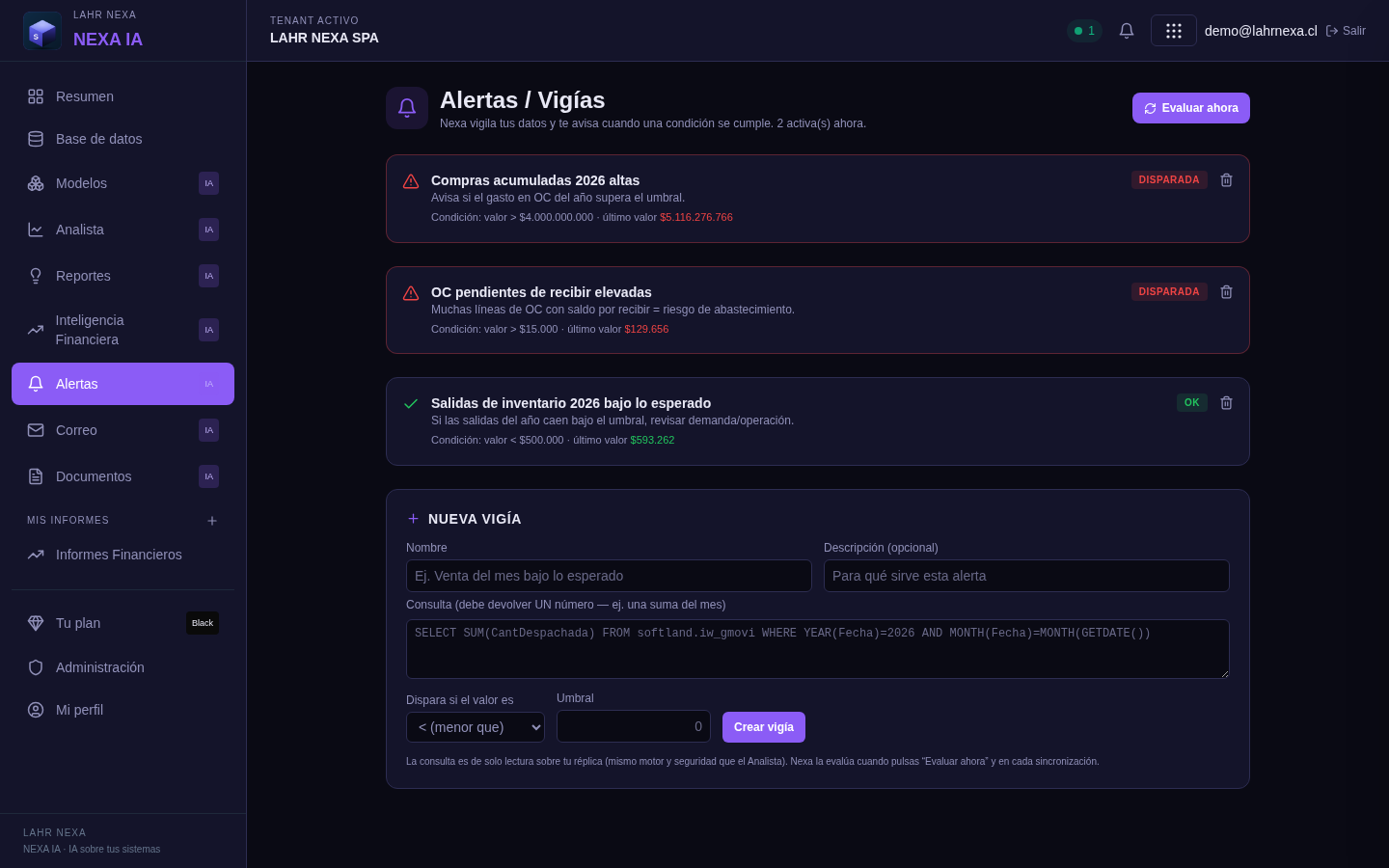Delete the Salidas de inventario 2026 alert
This screenshot has width=1389, height=868.
[1227, 403]
